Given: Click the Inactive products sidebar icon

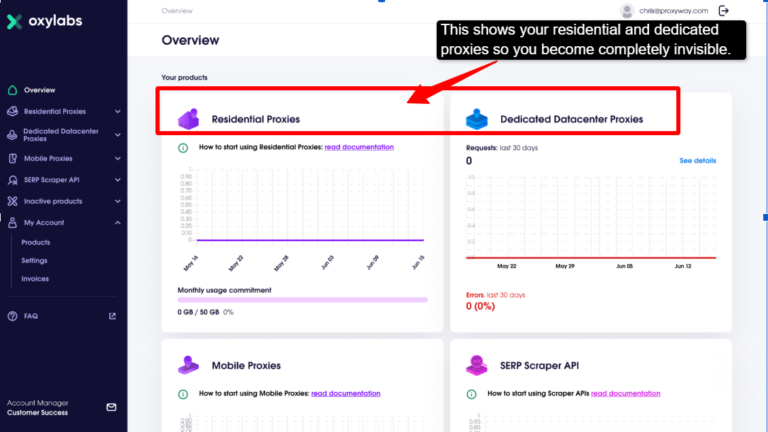Looking at the screenshot, I should [x=12, y=201].
